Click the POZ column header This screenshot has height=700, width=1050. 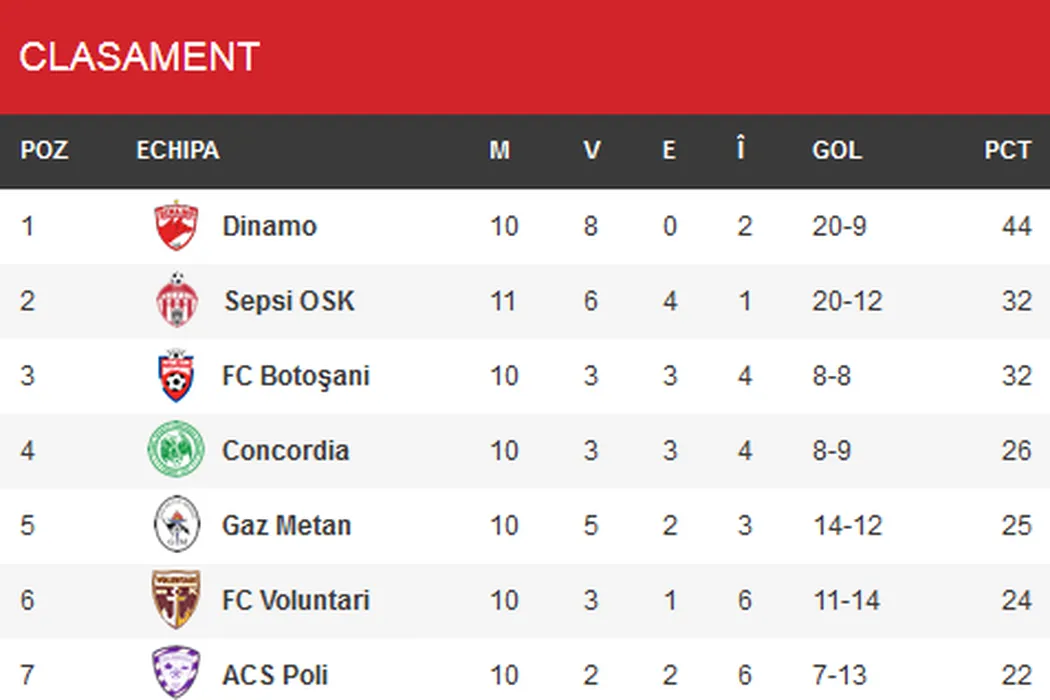tap(45, 150)
